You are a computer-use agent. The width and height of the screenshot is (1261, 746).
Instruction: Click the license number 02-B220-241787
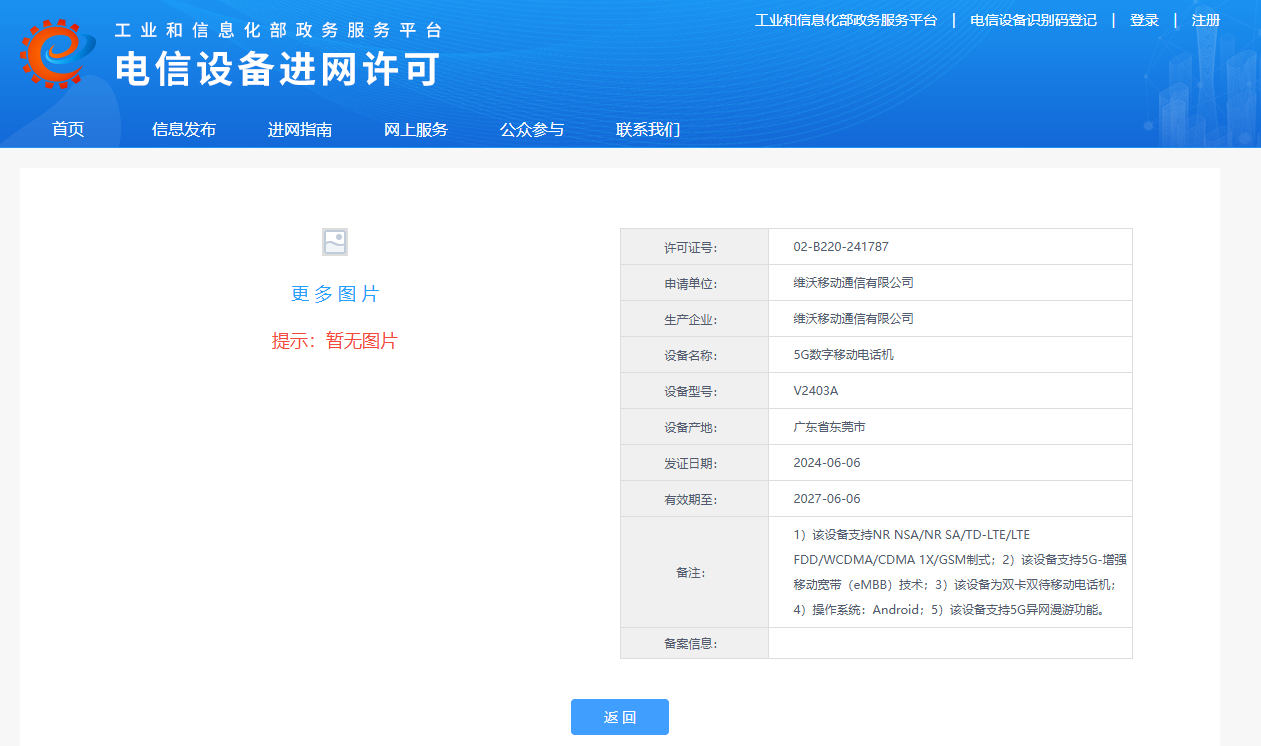click(841, 247)
